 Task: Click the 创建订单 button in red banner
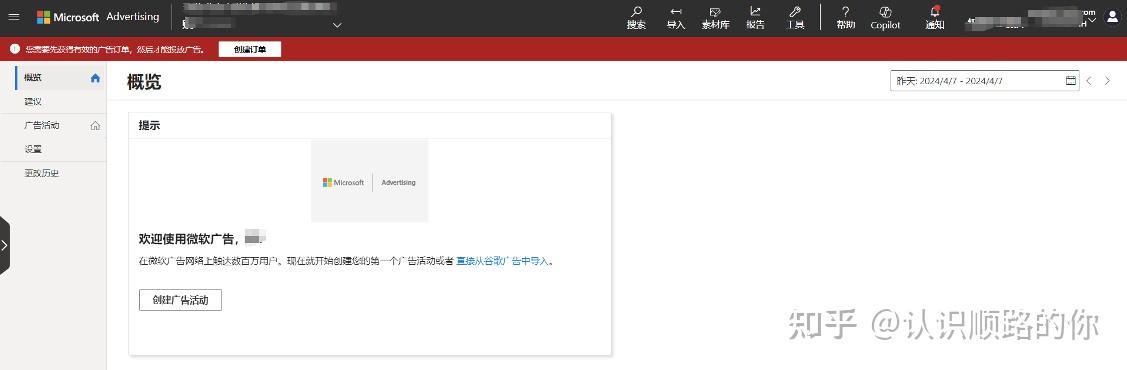click(249, 50)
